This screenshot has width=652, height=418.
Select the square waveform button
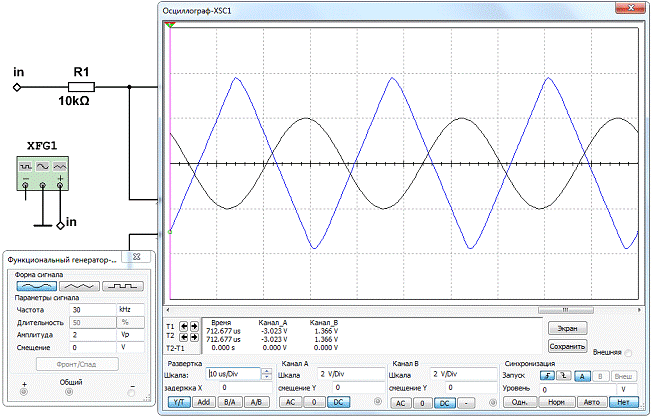124,285
